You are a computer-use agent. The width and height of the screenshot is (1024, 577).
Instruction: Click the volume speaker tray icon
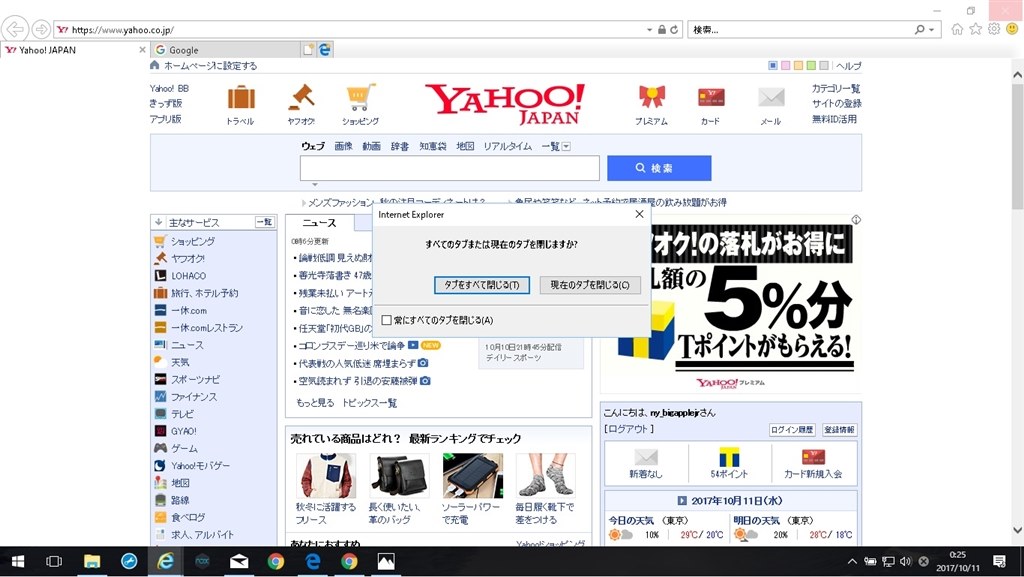[905, 561]
